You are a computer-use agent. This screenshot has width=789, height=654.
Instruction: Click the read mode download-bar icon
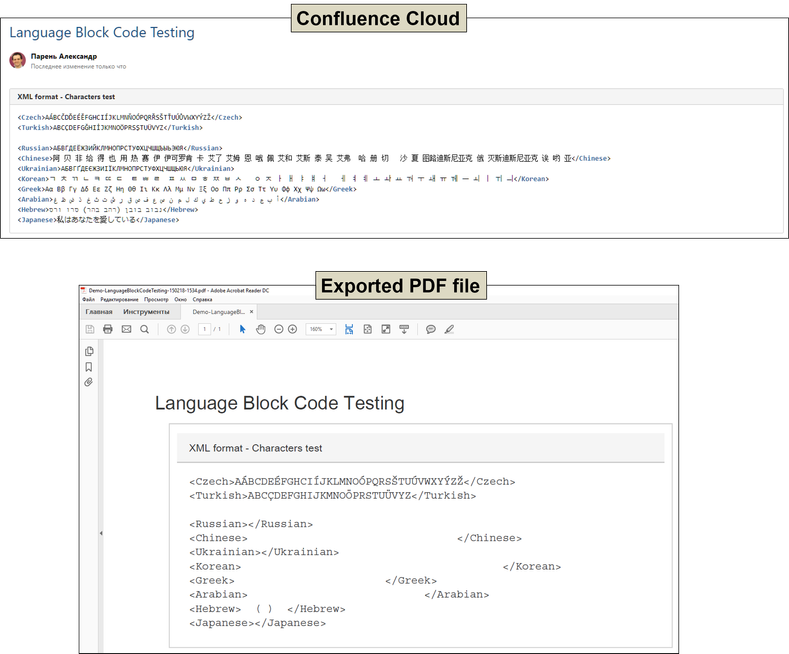point(404,329)
